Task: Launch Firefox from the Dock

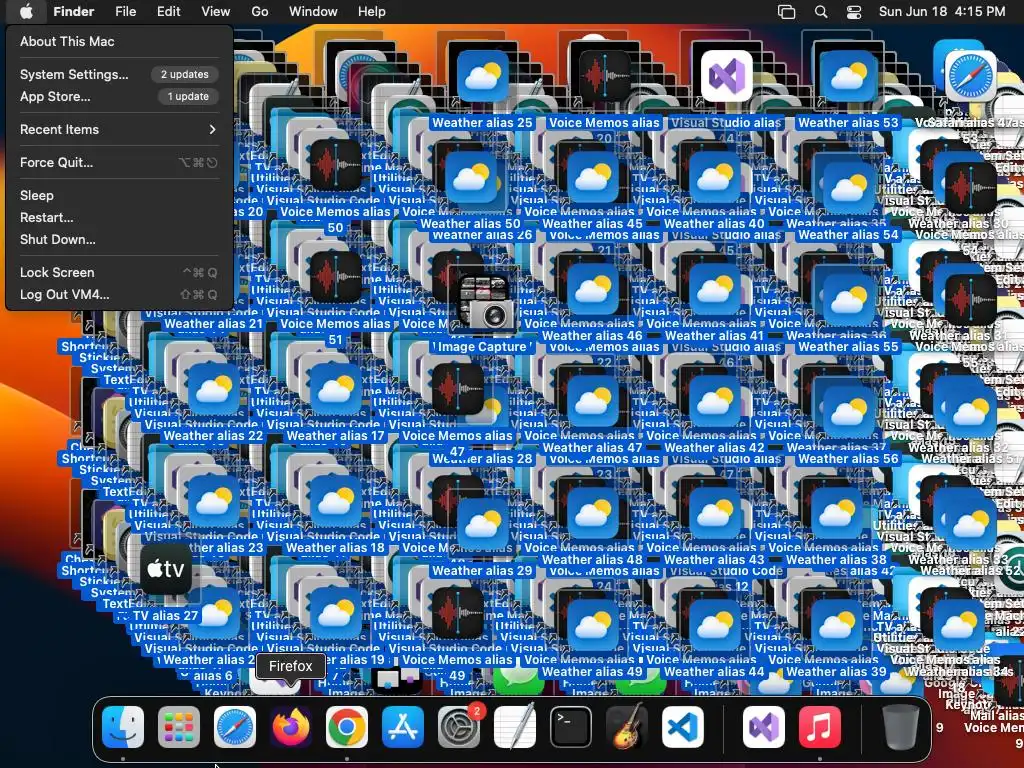Action: 291,727
